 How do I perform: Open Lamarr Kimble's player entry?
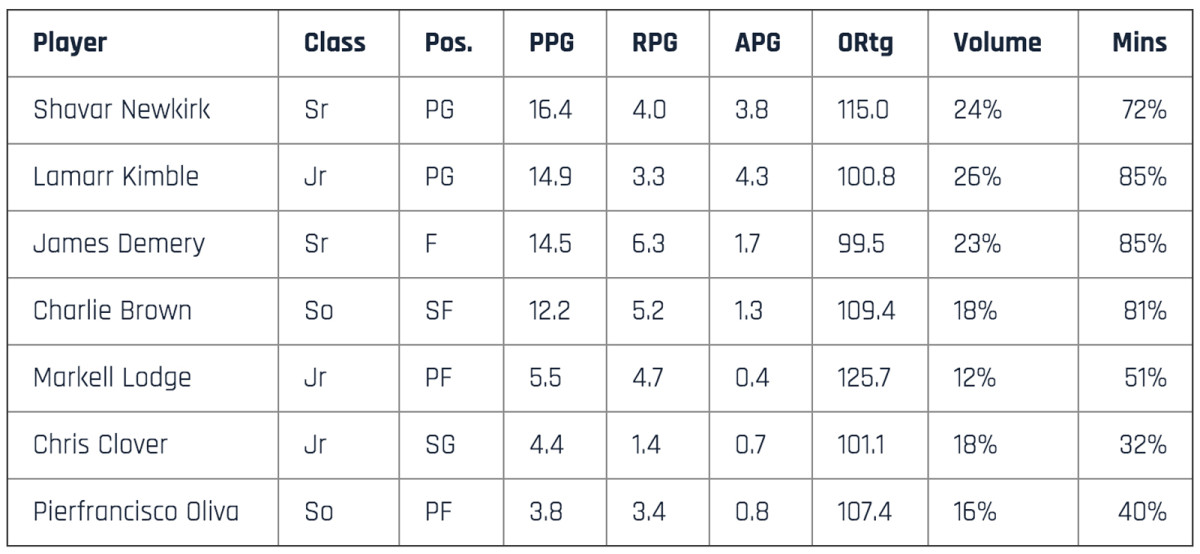point(116,177)
